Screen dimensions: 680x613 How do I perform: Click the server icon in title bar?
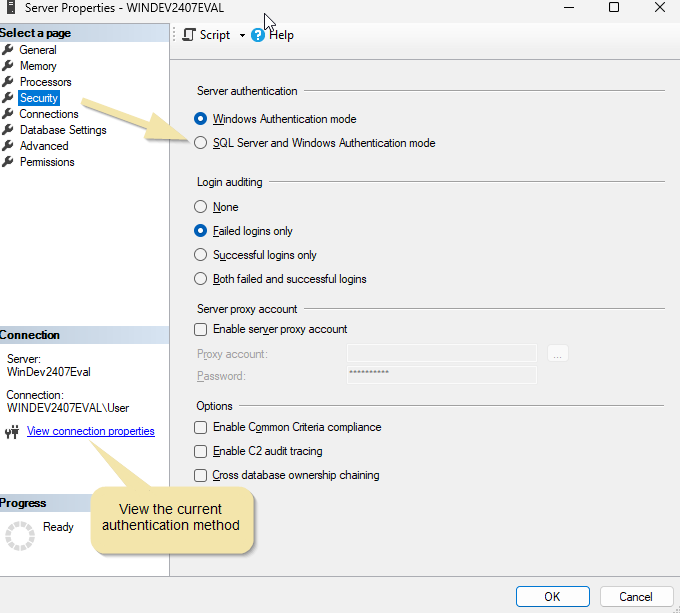pyautogui.click(x=11, y=7)
